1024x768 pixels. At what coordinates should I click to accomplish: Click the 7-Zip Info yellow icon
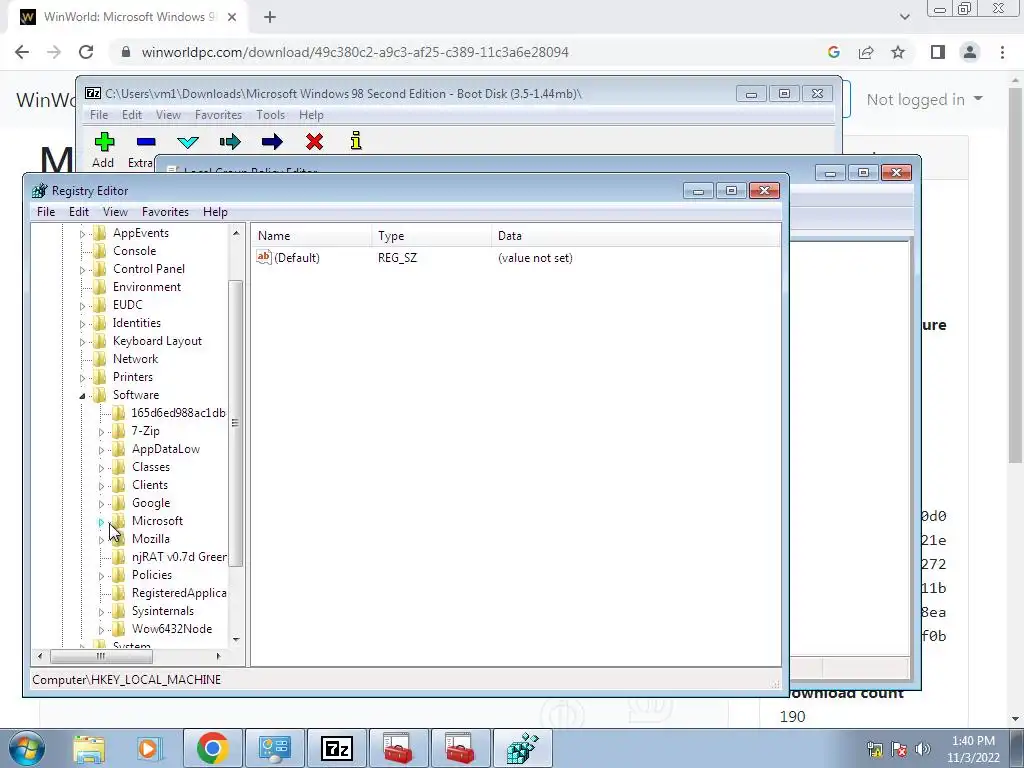click(x=356, y=140)
